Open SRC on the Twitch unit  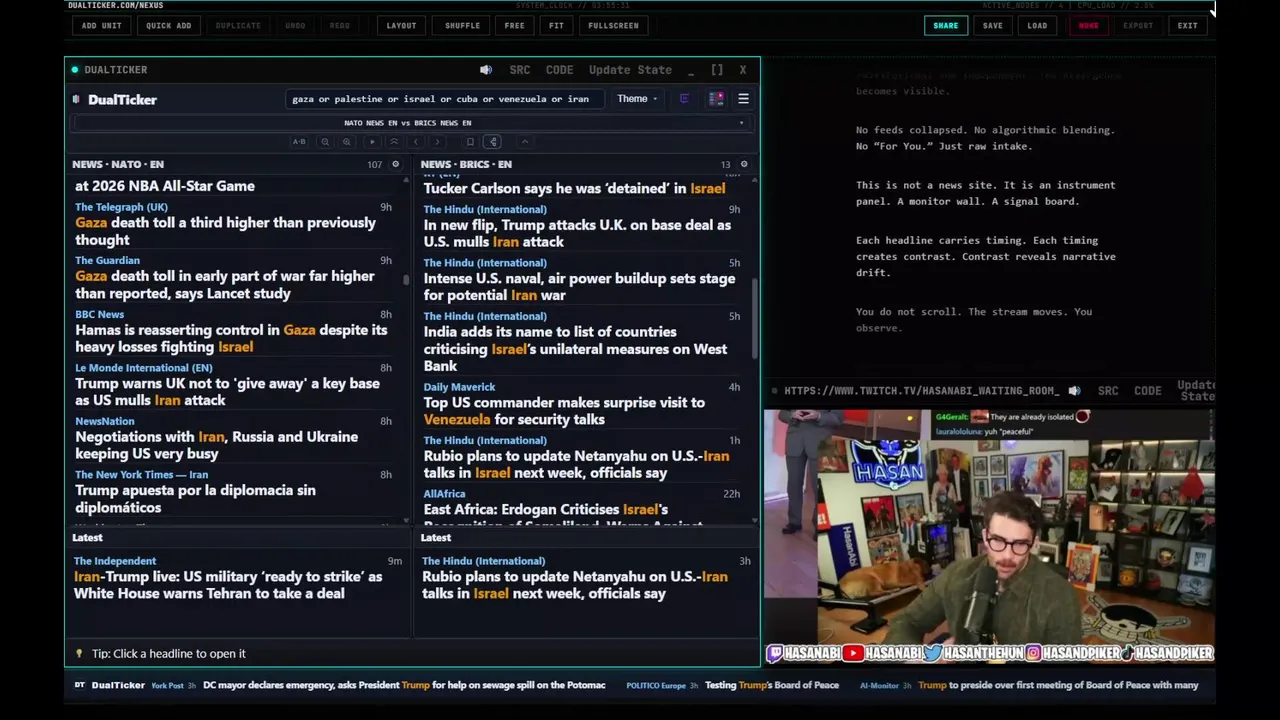pos(1108,391)
